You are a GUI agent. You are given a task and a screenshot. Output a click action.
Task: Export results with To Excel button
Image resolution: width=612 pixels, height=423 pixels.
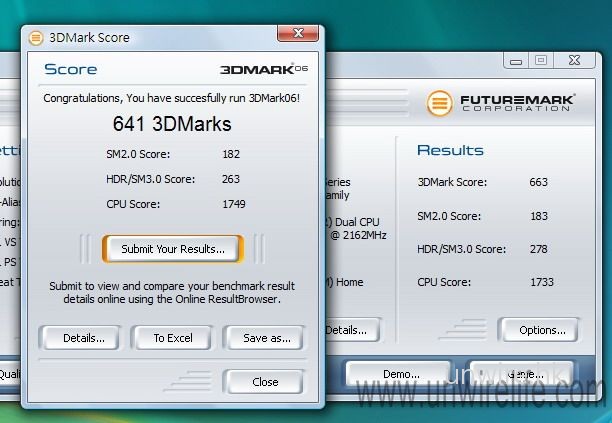click(x=172, y=338)
